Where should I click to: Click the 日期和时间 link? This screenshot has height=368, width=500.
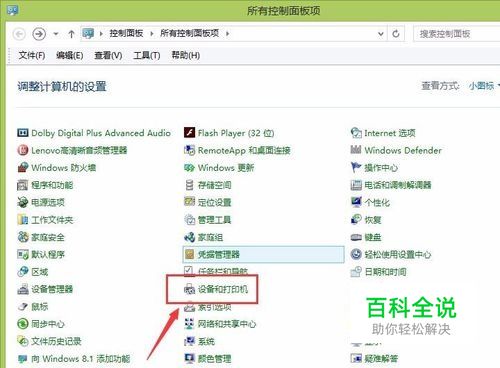pyautogui.click(x=385, y=272)
